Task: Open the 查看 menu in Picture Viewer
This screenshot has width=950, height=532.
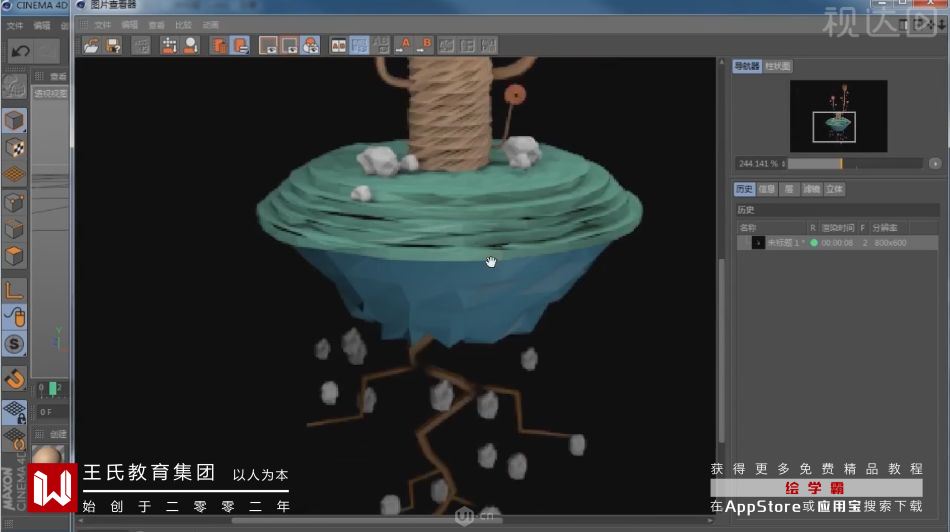Action: click(x=156, y=25)
